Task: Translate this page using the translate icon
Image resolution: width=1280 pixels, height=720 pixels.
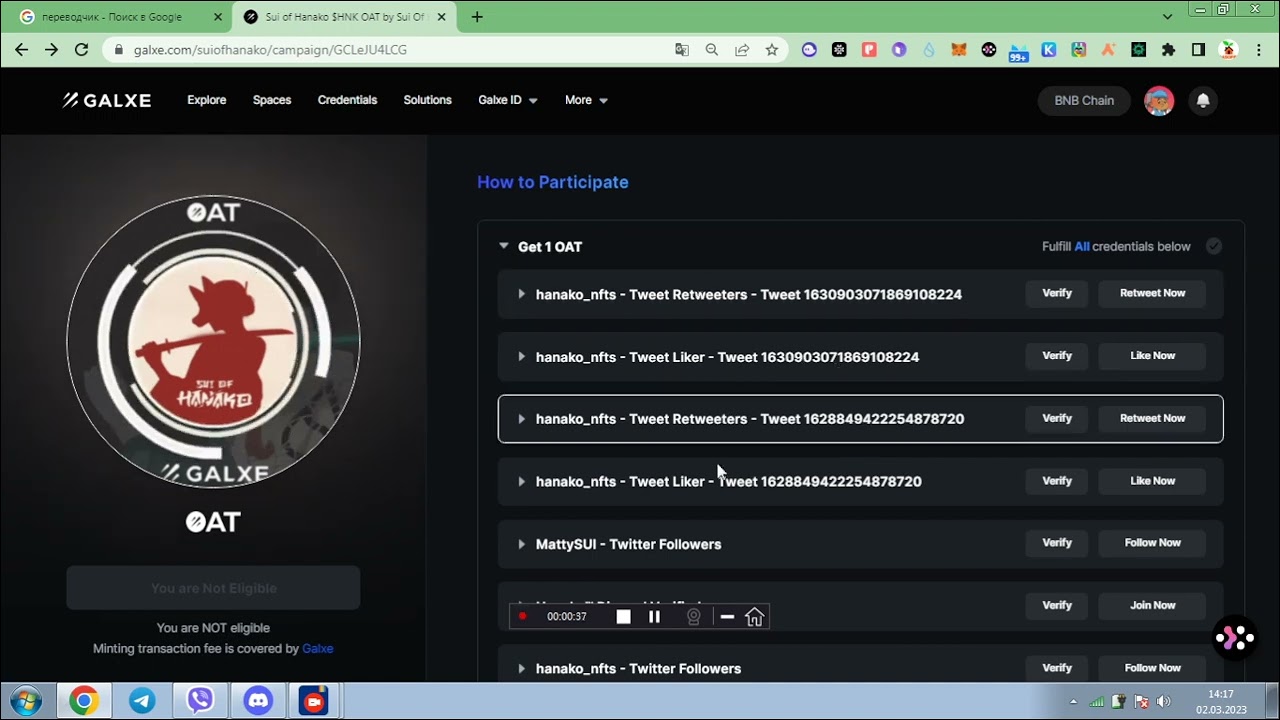Action: coord(682,49)
